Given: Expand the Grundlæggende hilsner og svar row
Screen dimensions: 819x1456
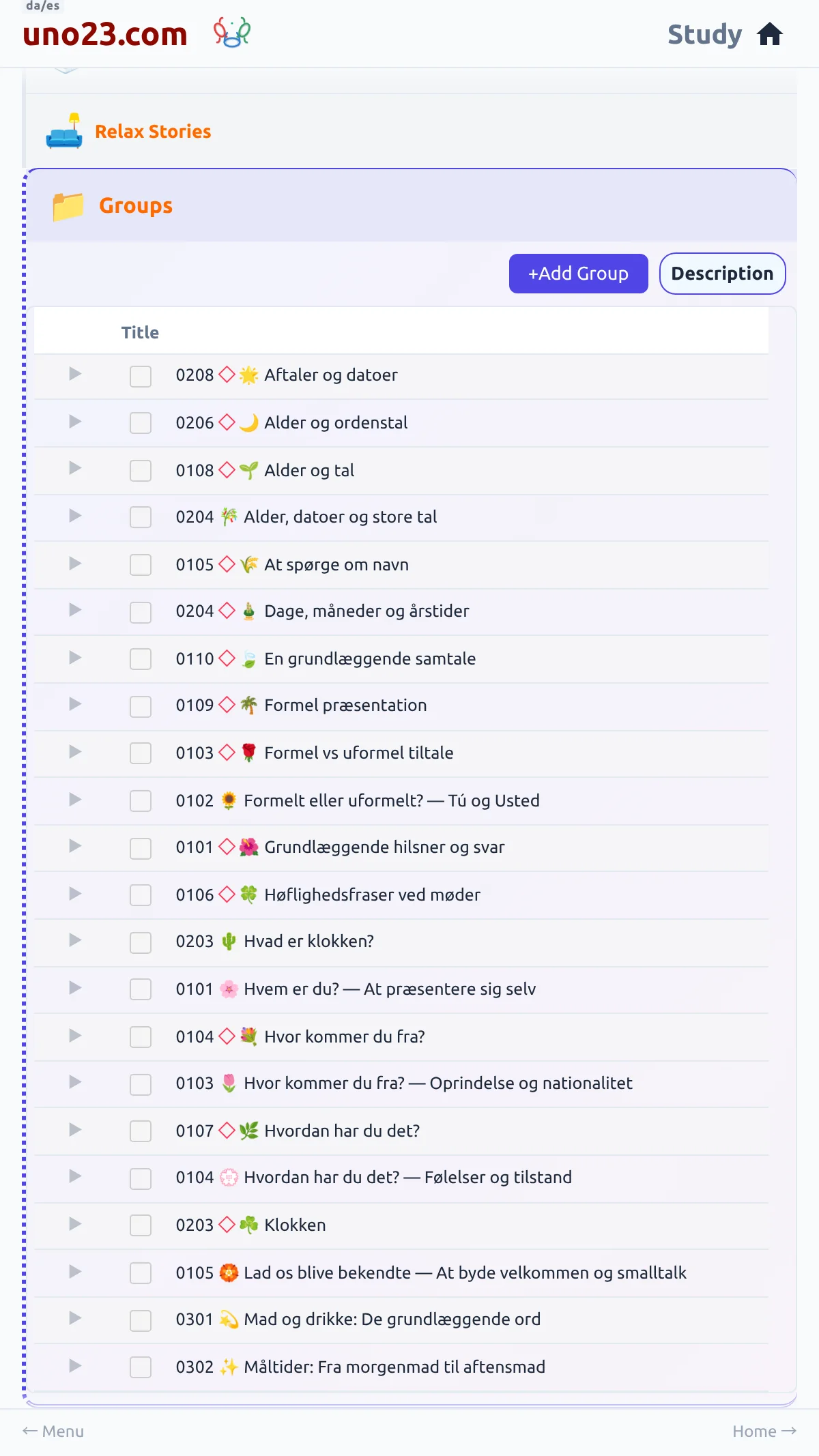Looking at the screenshot, I should (75, 846).
